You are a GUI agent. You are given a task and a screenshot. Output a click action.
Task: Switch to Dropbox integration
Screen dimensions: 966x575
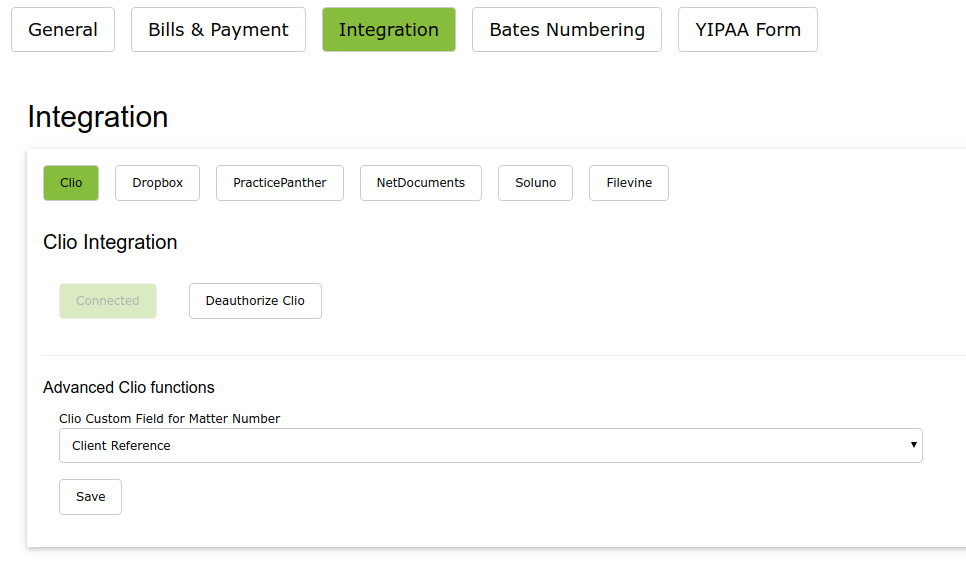click(157, 183)
